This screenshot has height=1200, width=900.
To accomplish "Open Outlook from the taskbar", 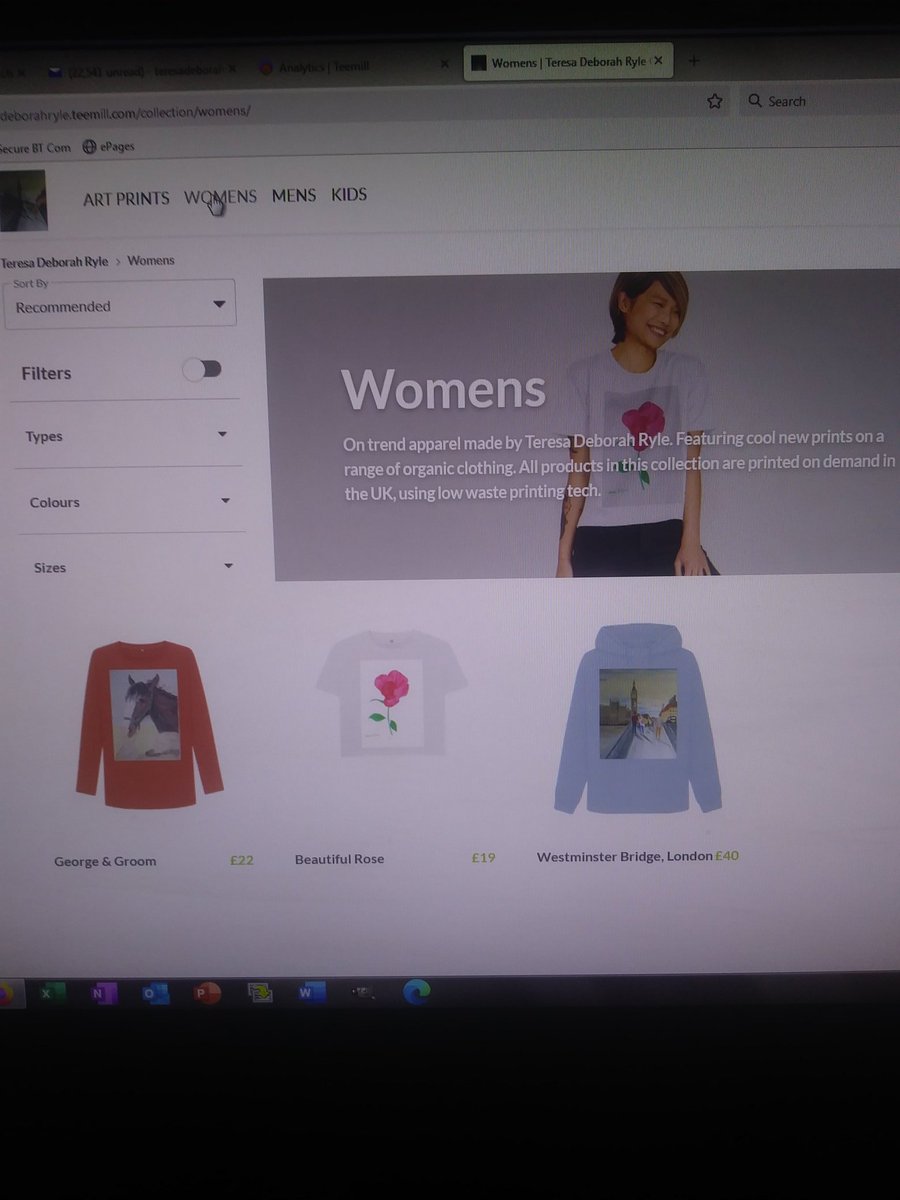I will click(x=154, y=994).
